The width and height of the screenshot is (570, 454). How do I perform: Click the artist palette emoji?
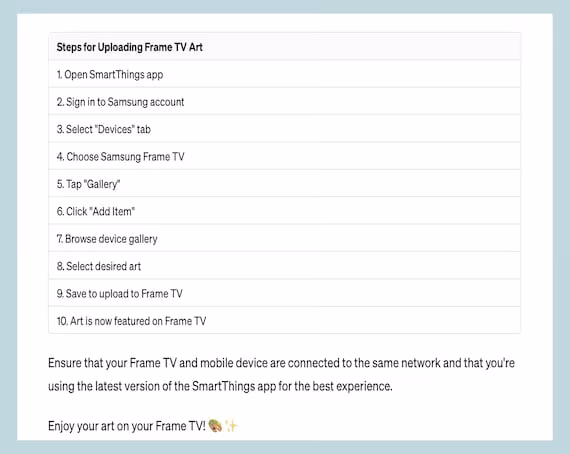(x=215, y=426)
